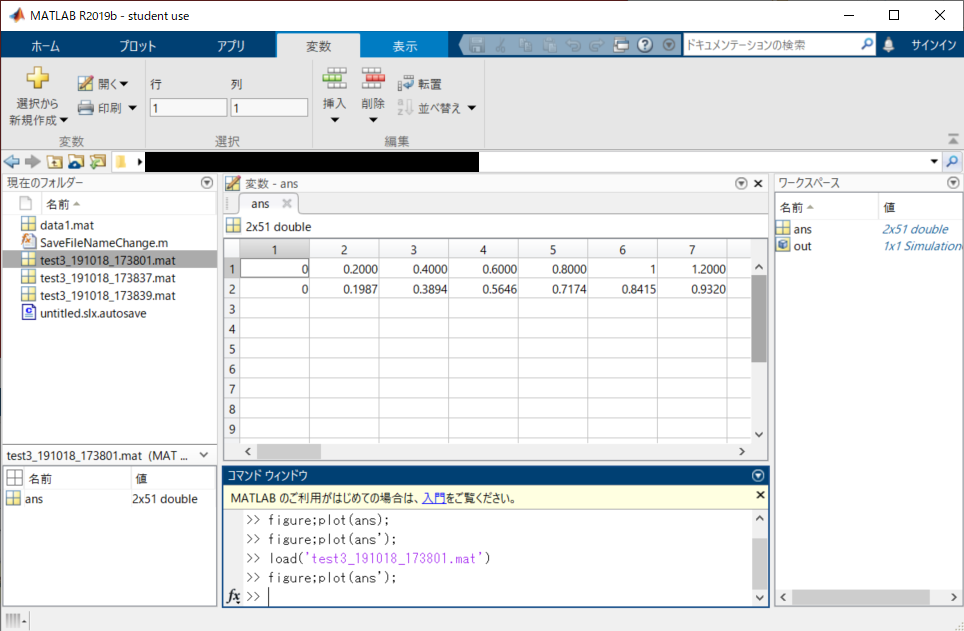Click the Print (印刷) icon
This screenshot has width=964, height=631.
[x=85, y=108]
